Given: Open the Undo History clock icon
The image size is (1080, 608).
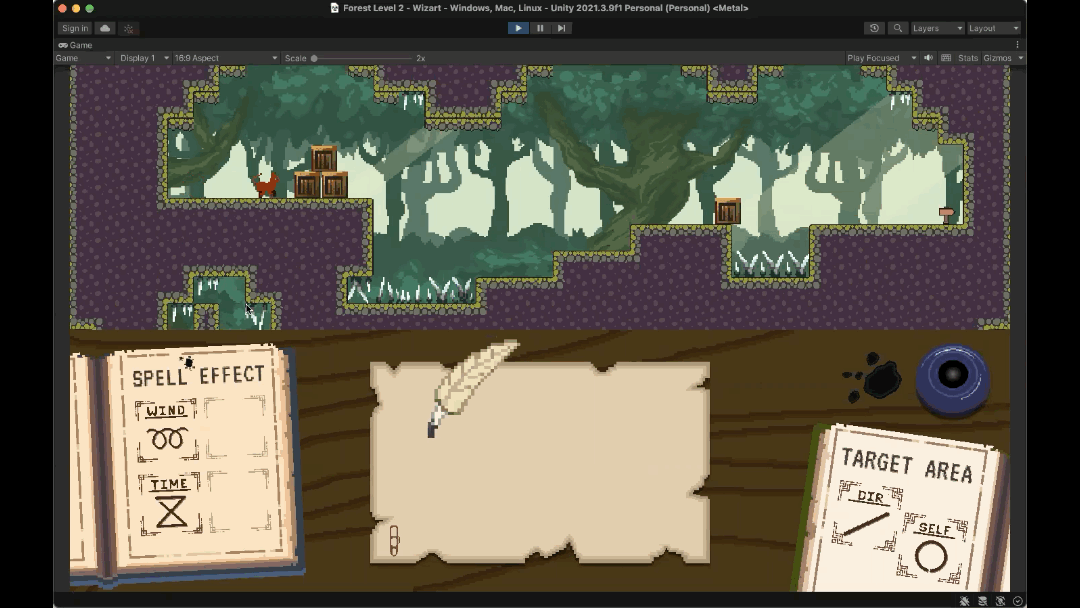Looking at the screenshot, I should click(874, 28).
